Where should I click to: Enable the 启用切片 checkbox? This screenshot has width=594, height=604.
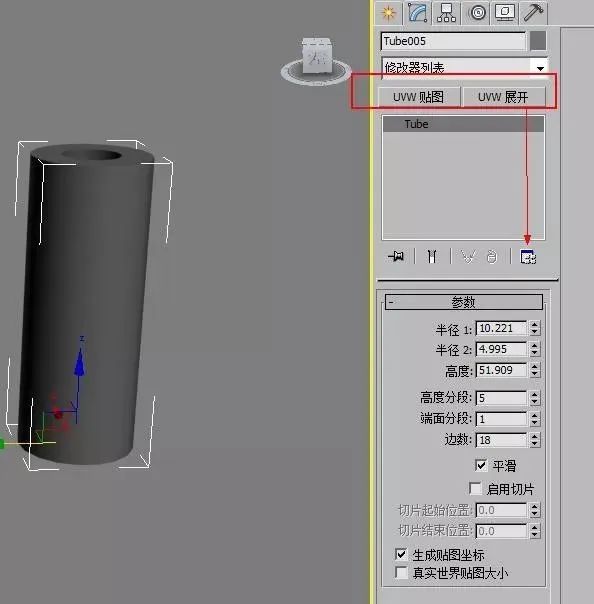[x=475, y=488]
